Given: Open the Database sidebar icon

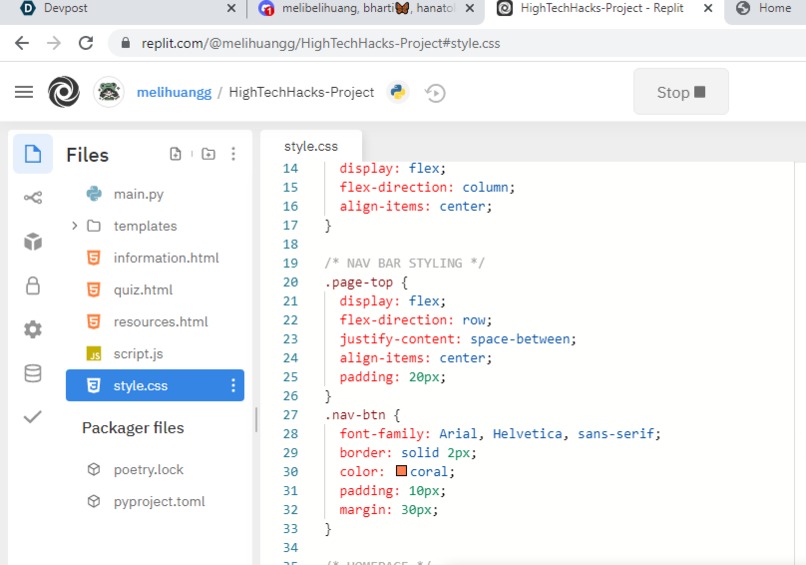Looking at the screenshot, I should [33, 373].
